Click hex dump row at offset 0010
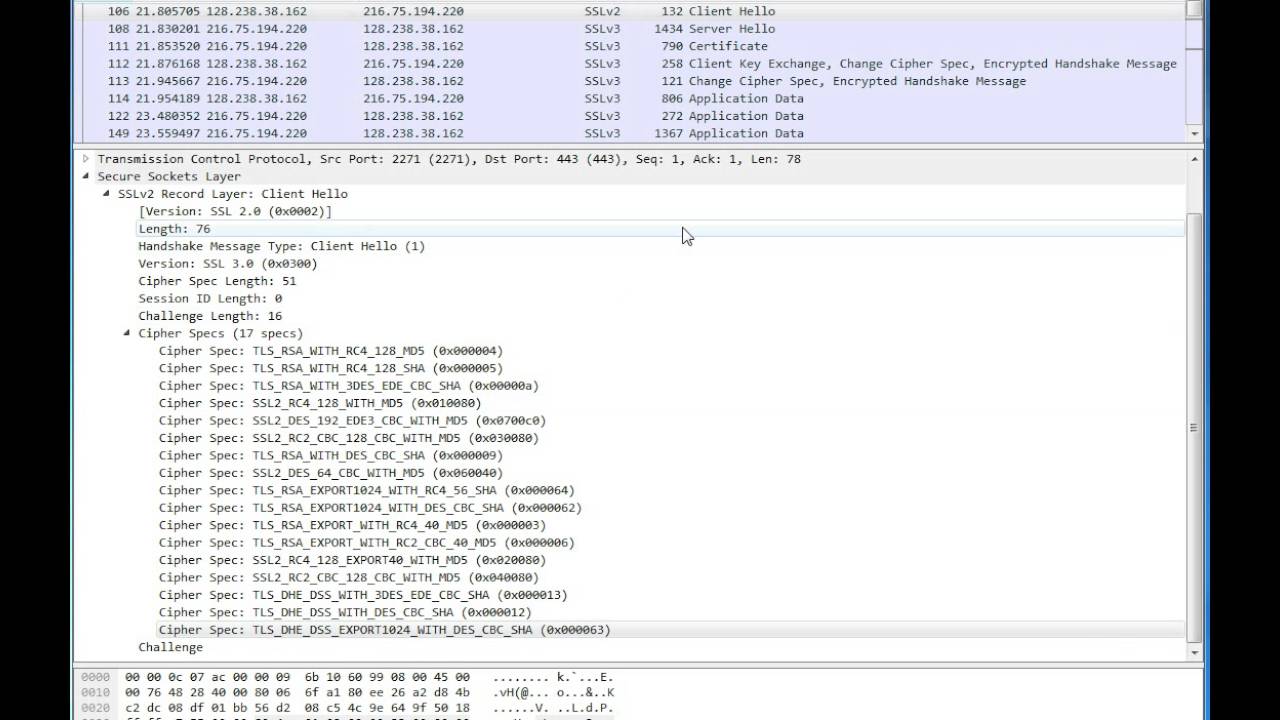The height and width of the screenshot is (720, 1280). click(347, 692)
